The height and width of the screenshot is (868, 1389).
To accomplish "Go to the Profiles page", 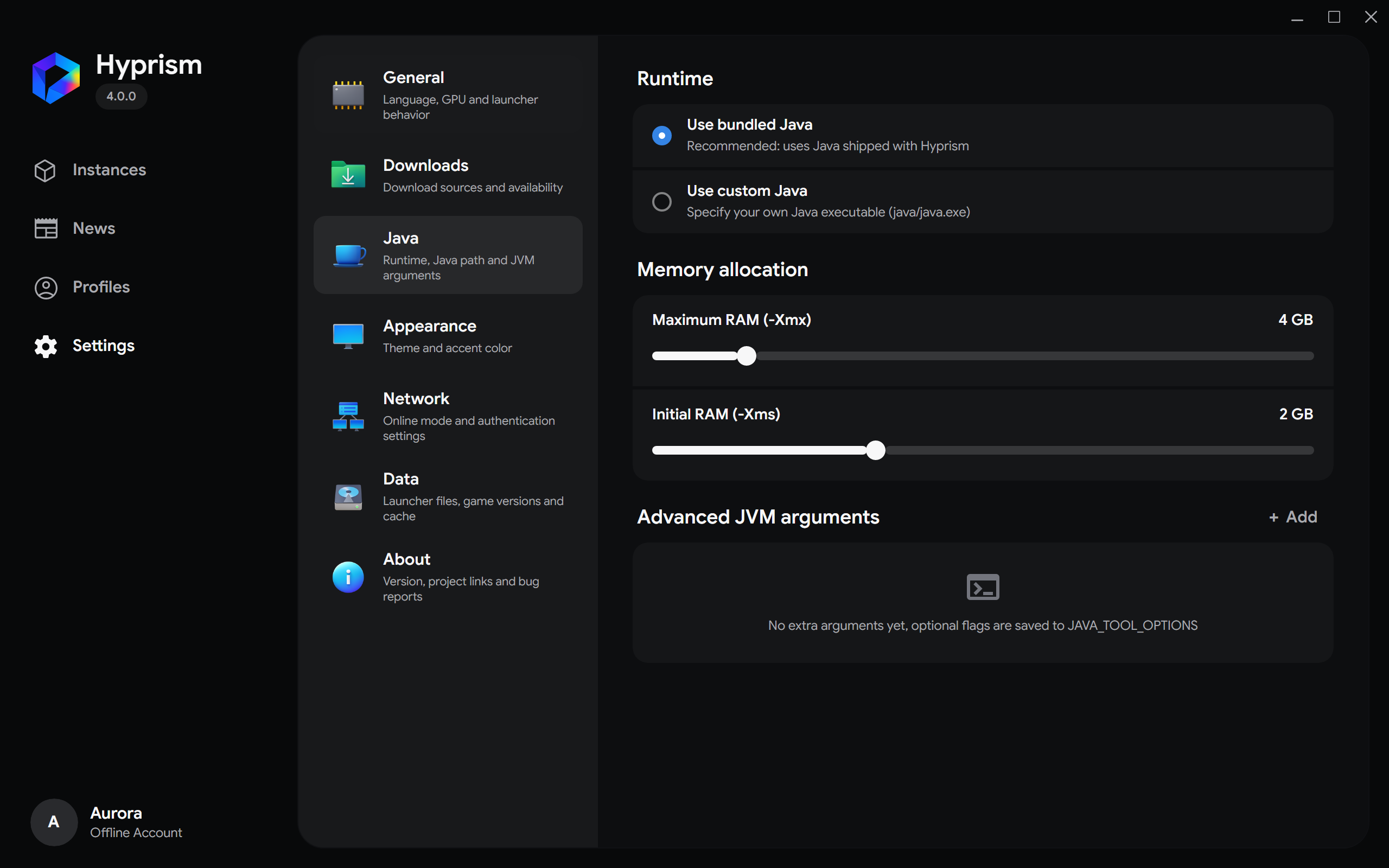I will pyautogui.click(x=82, y=288).
